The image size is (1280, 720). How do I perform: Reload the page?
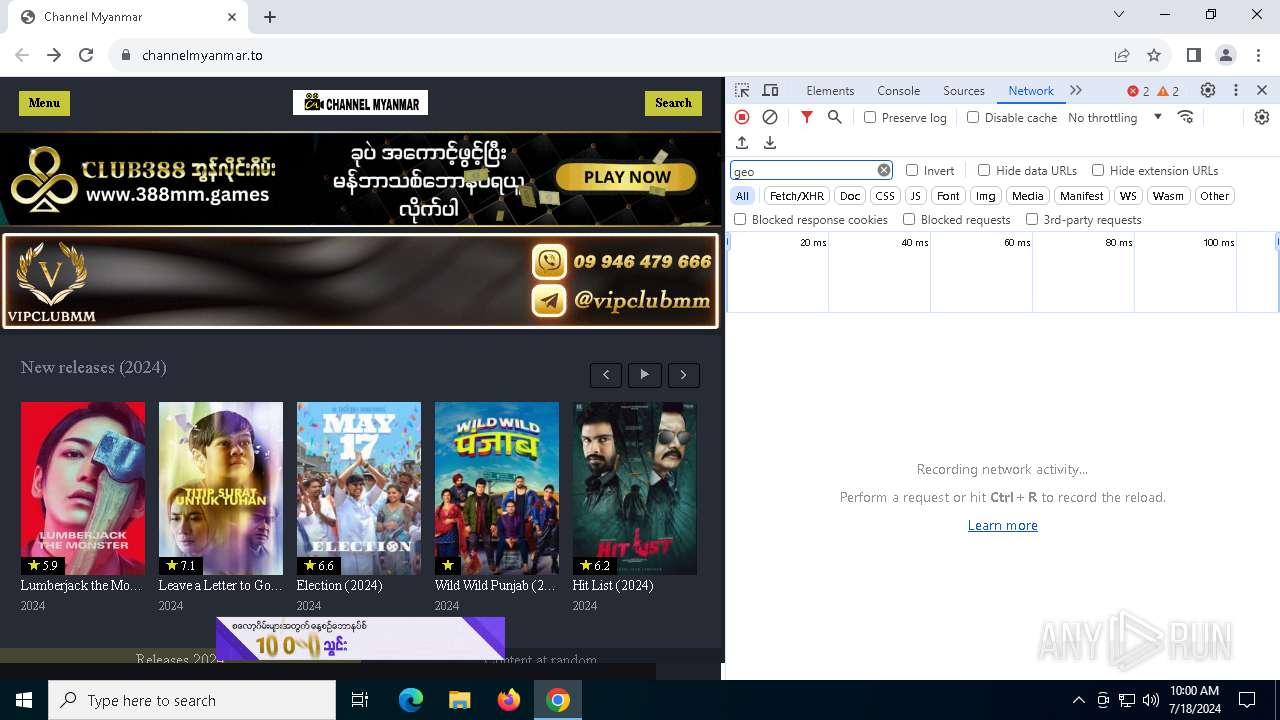[x=86, y=55]
